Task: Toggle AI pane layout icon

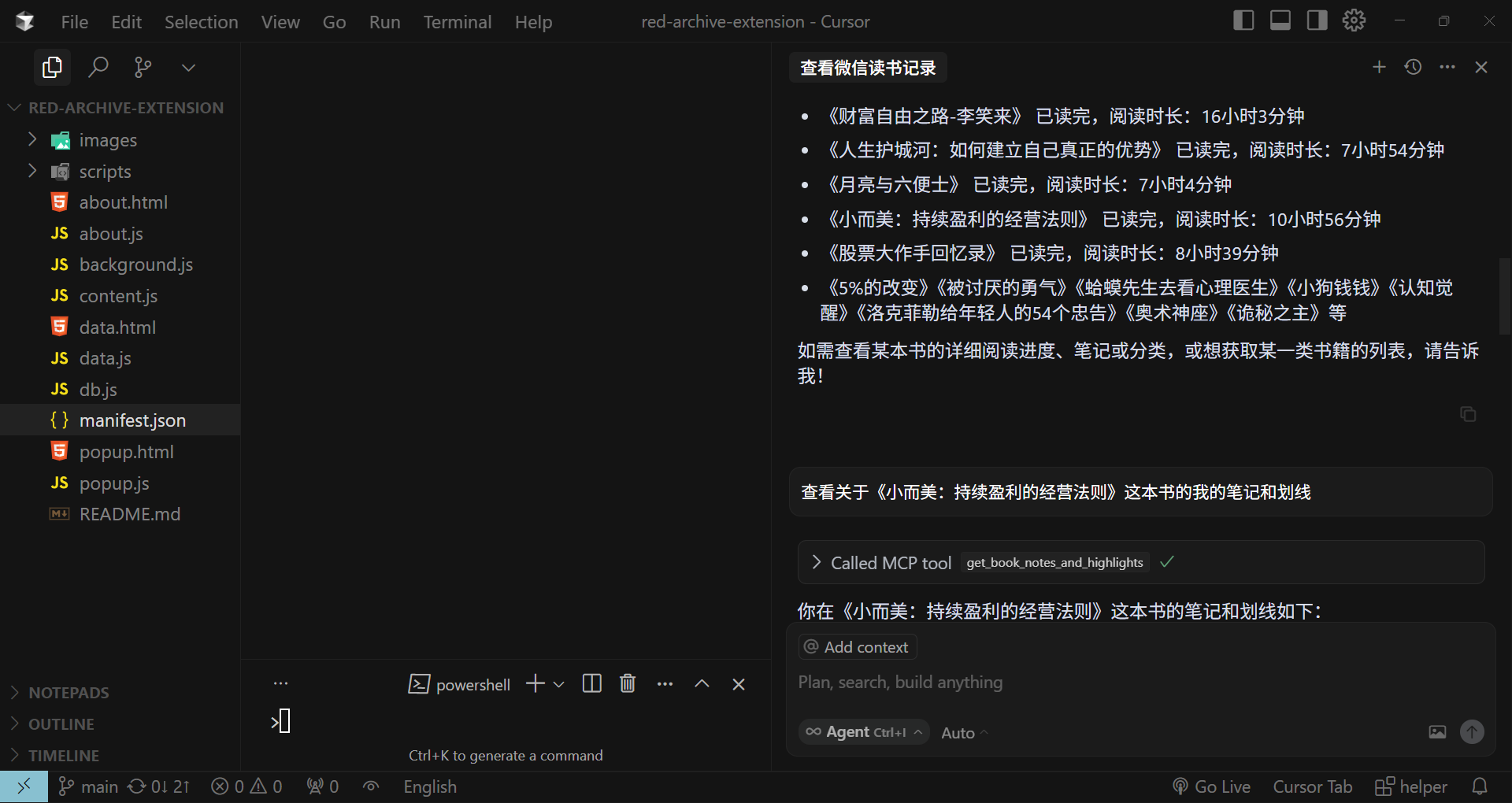Action: click(1317, 20)
